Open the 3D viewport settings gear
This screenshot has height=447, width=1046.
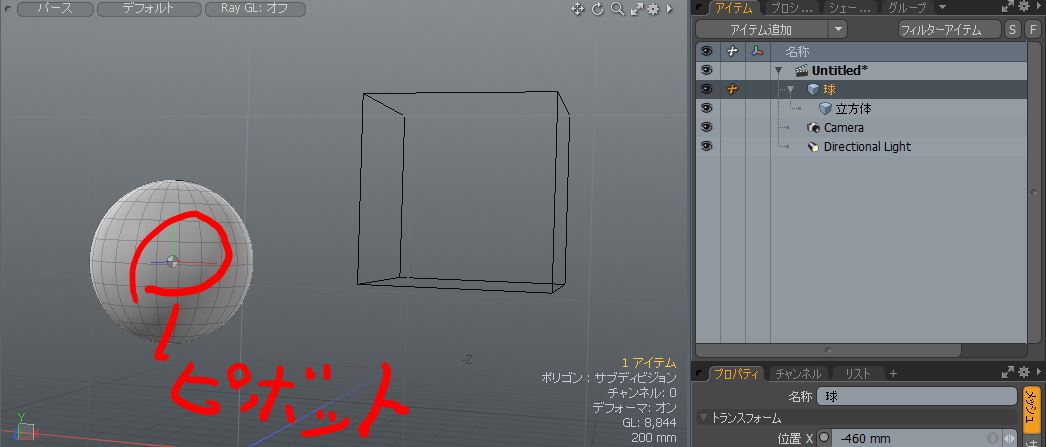[x=653, y=9]
